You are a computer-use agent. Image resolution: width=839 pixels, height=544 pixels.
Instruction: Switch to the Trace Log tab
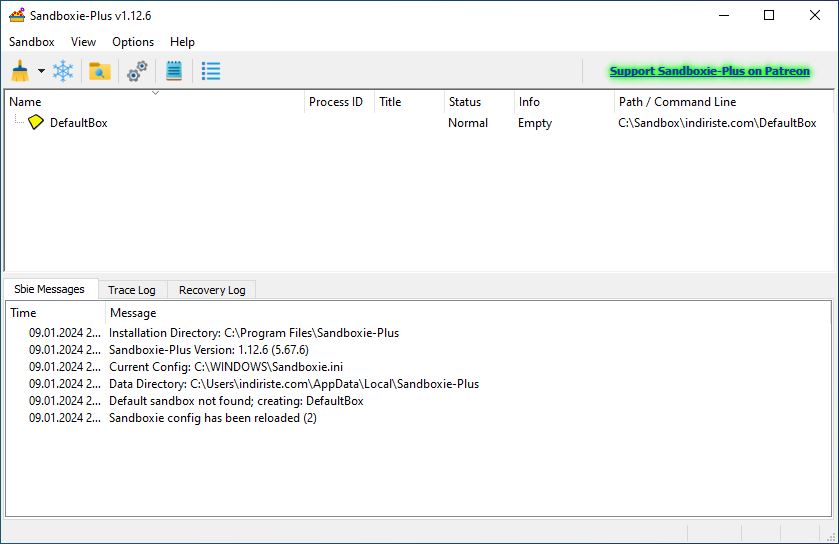tap(132, 290)
